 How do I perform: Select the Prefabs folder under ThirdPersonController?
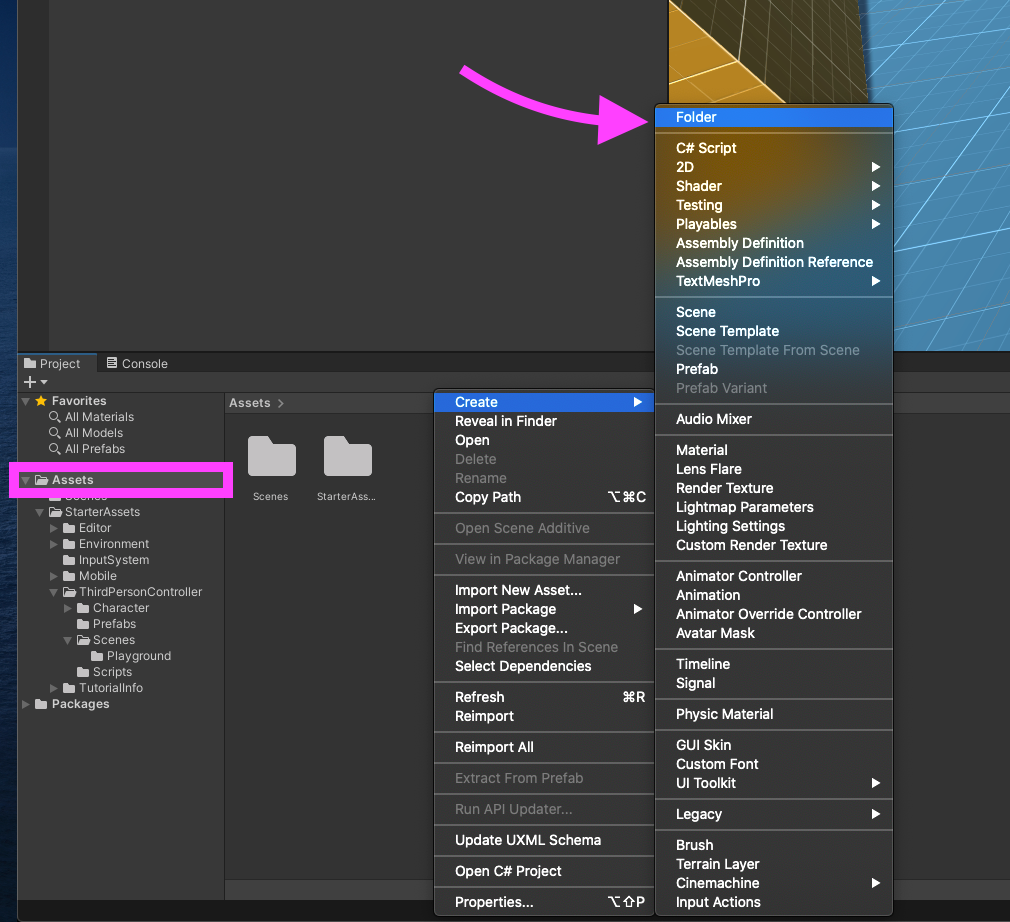point(114,624)
